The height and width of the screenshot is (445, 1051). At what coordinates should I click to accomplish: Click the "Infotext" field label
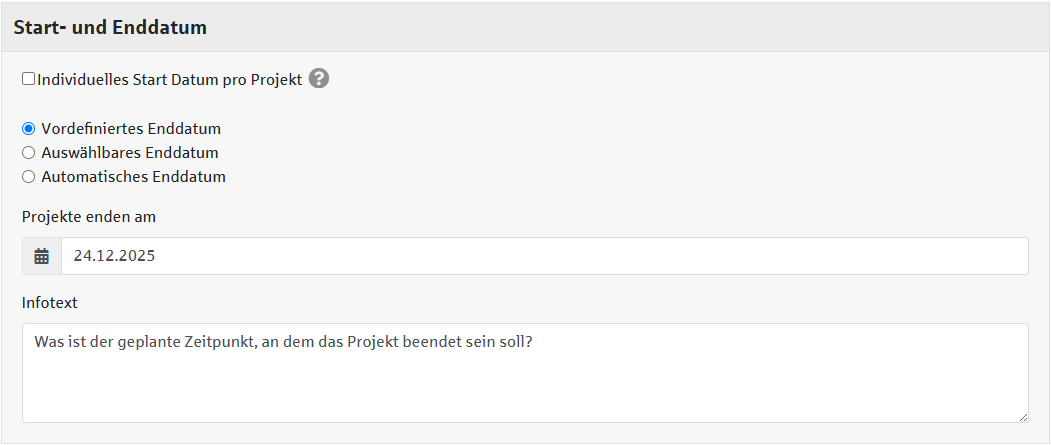(50, 302)
